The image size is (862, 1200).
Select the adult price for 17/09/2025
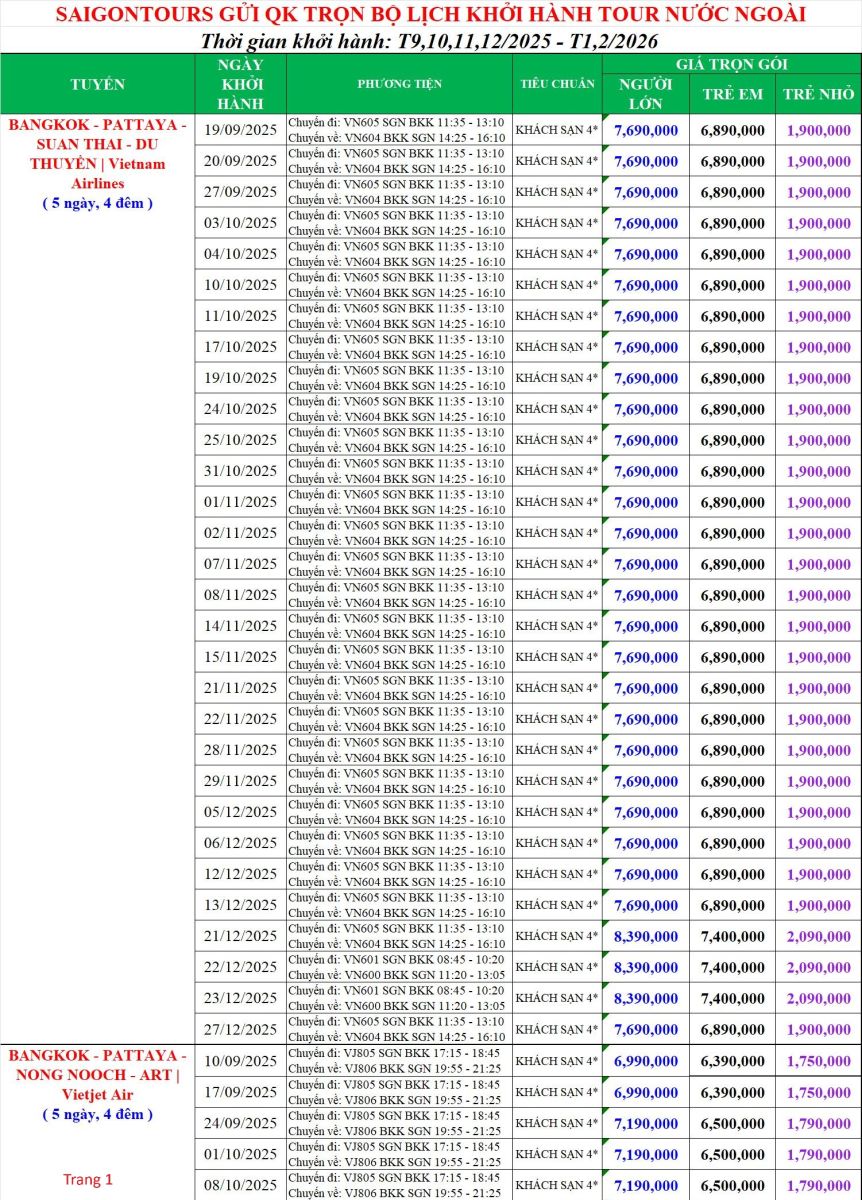[x=645, y=1091]
